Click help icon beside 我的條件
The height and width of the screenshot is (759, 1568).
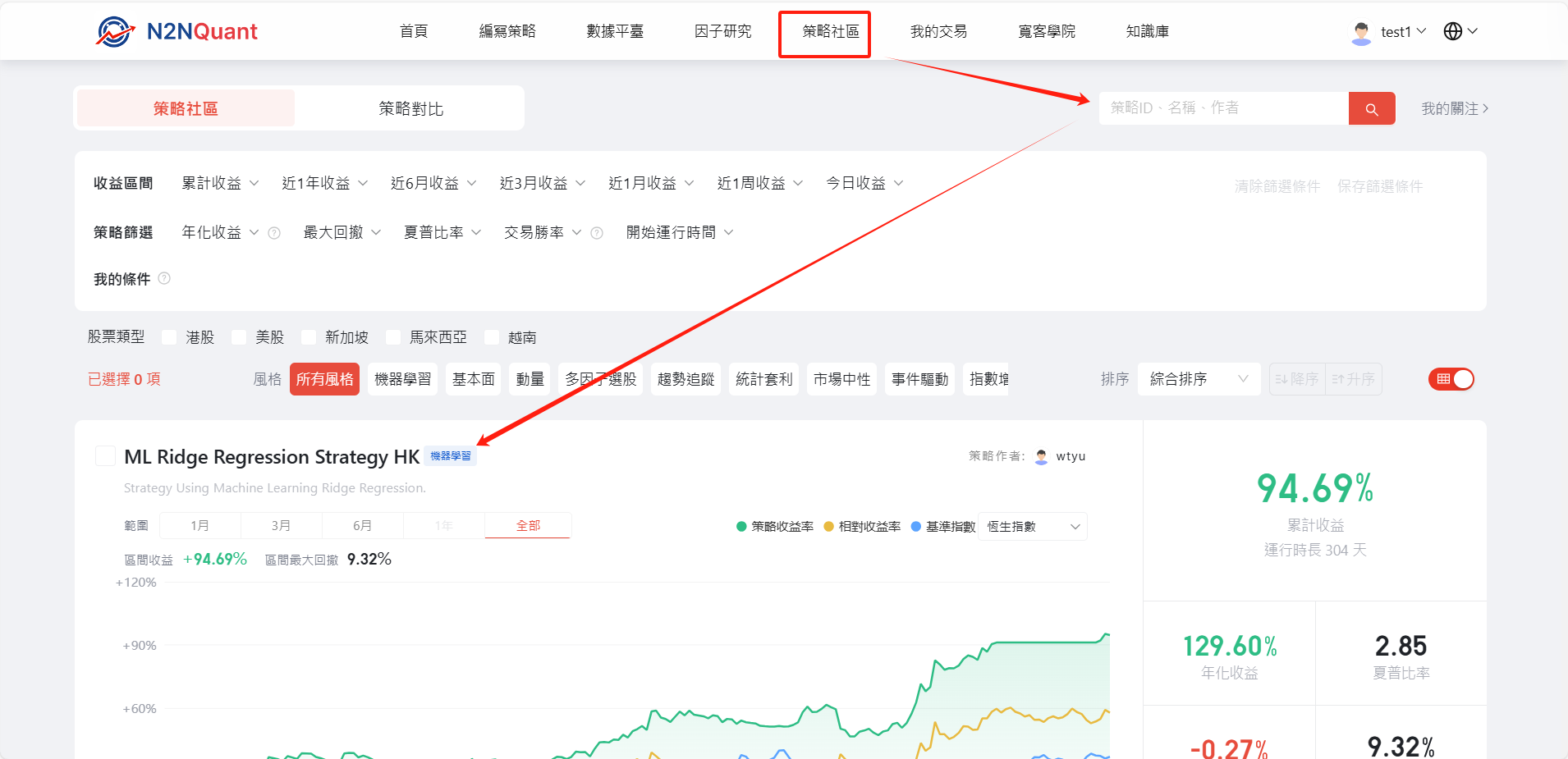click(x=164, y=278)
